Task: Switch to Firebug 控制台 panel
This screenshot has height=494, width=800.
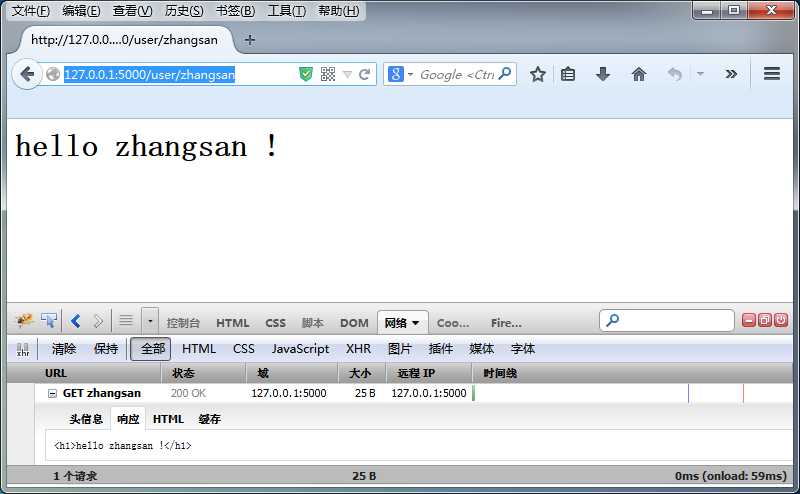Action: [183, 323]
